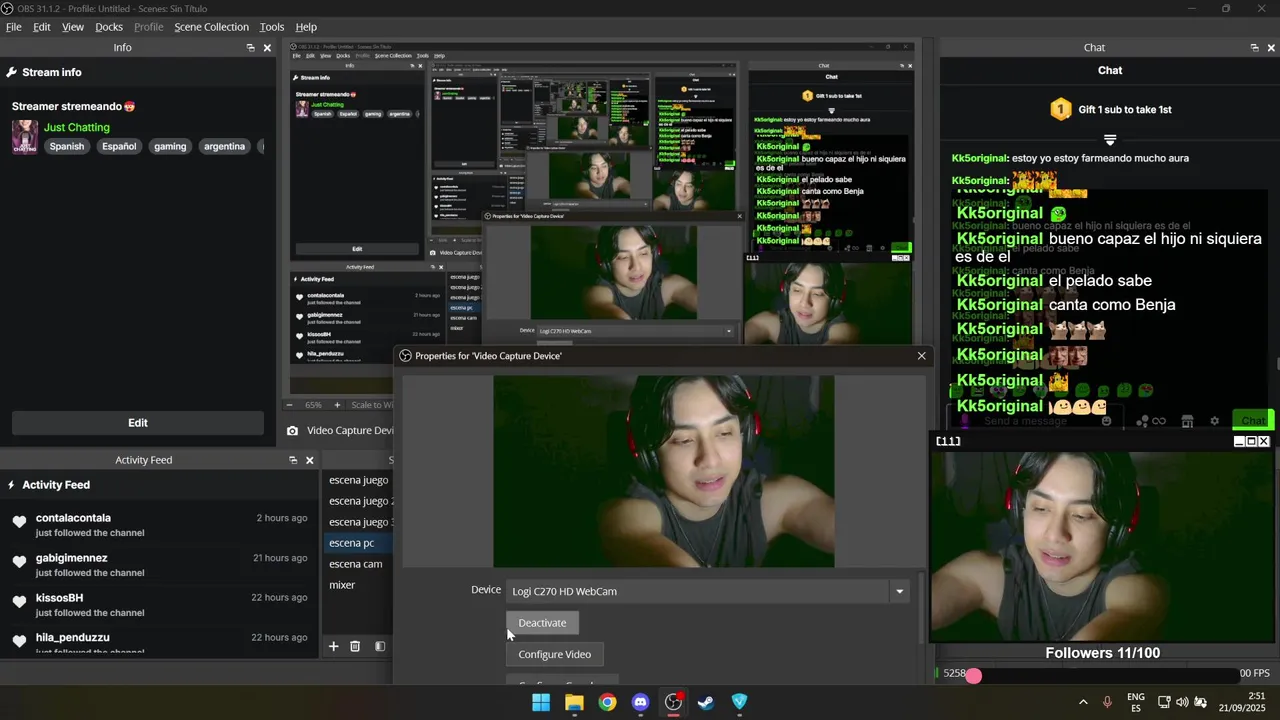The image size is (1280, 720).
Task: Click the heart icon beside kissosBH
Action: [19, 601]
